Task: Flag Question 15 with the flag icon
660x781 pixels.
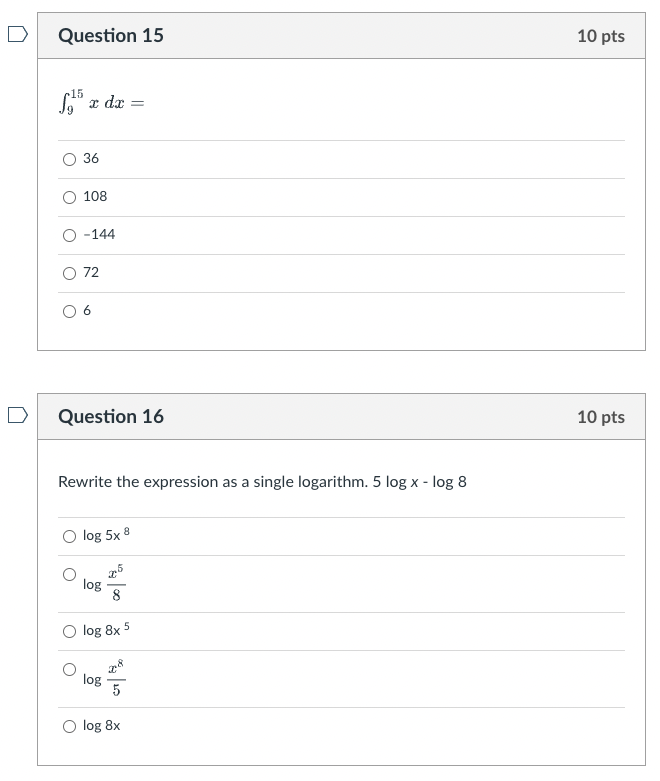Action: click(x=15, y=34)
